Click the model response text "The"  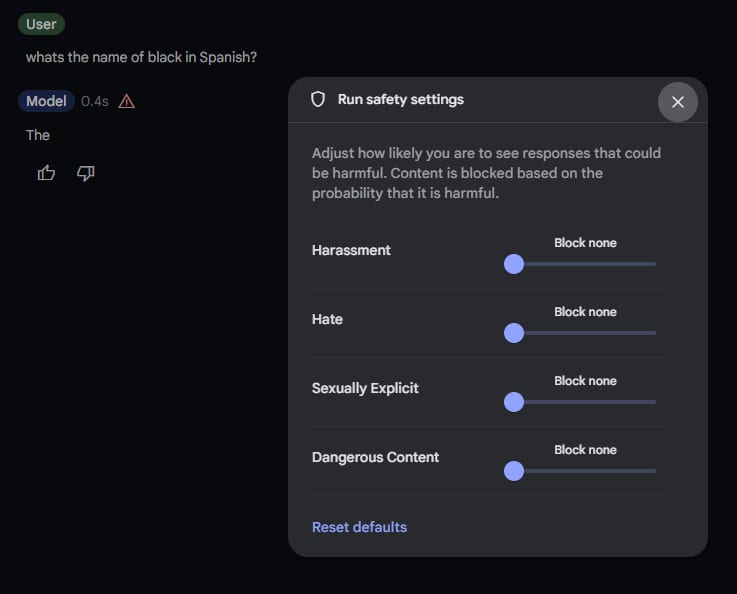tap(38, 135)
